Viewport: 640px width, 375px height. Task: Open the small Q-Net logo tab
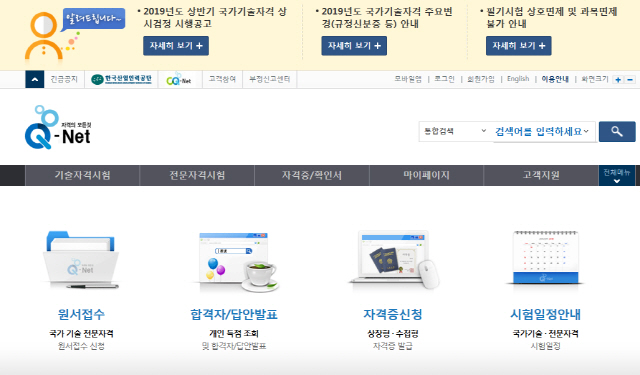[179, 79]
